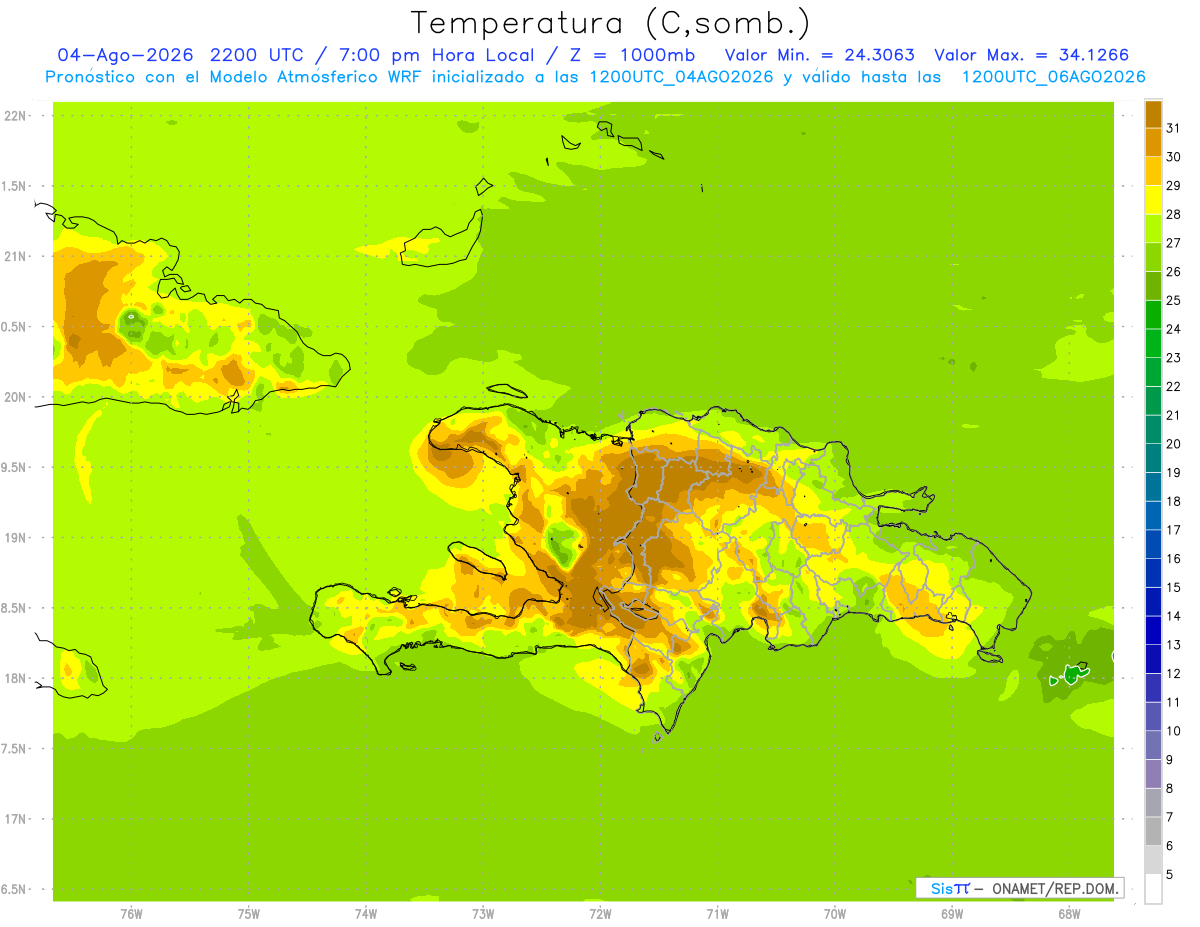
Task: Click the latitude axis label "18N"
Action: click(15, 678)
